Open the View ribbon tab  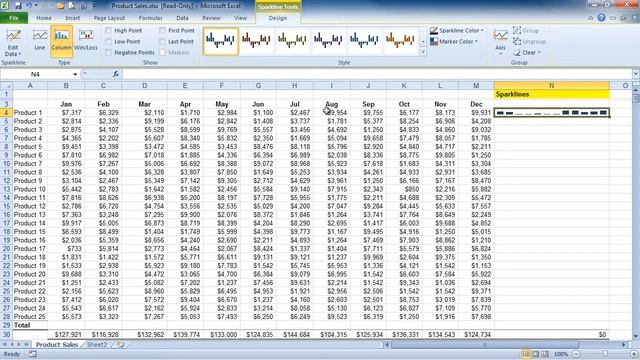240,18
